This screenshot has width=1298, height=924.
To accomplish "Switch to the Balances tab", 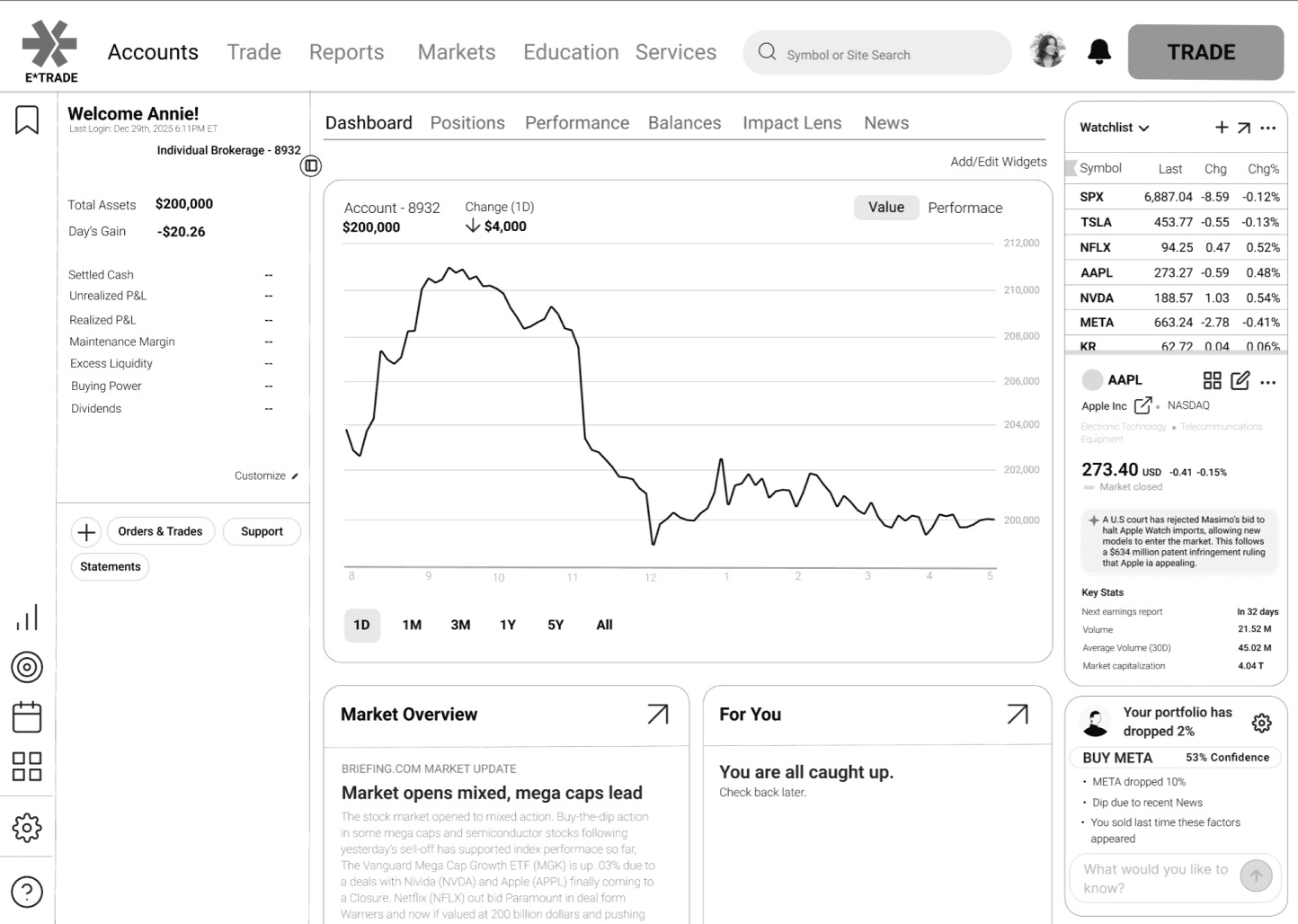I will [x=684, y=123].
